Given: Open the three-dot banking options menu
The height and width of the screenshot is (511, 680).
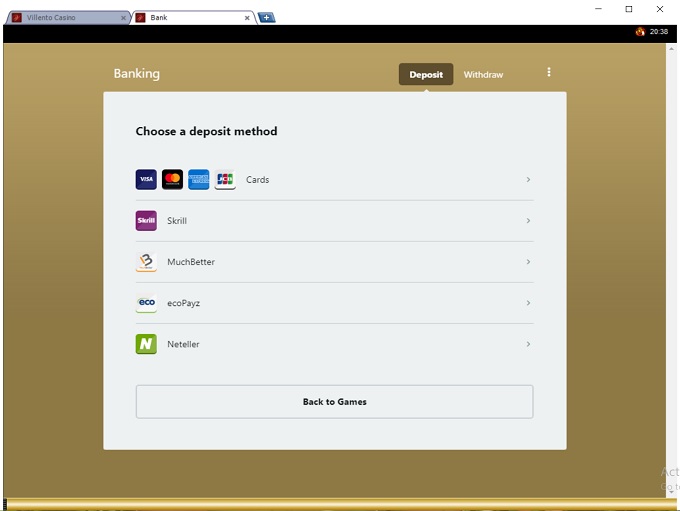Looking at the screenshot, I should tap(549, 73).
